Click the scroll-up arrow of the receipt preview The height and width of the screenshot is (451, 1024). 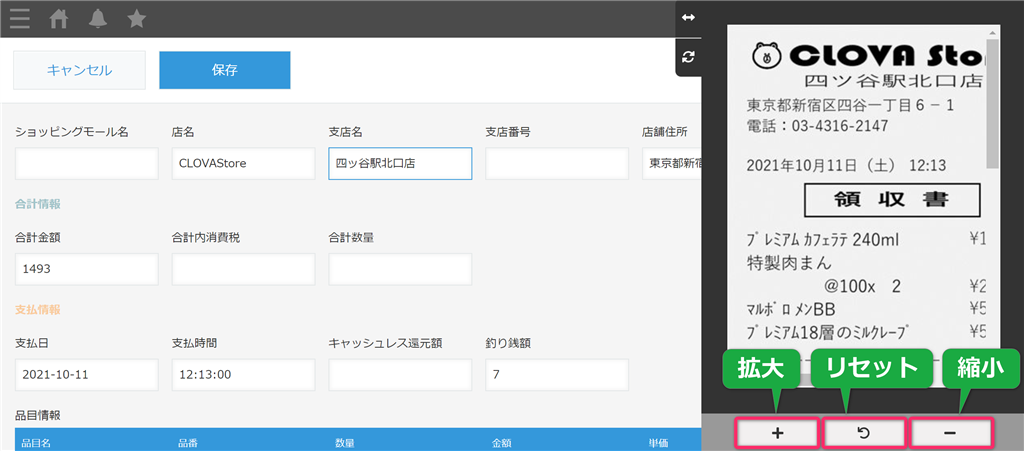[x=993, y=32]
